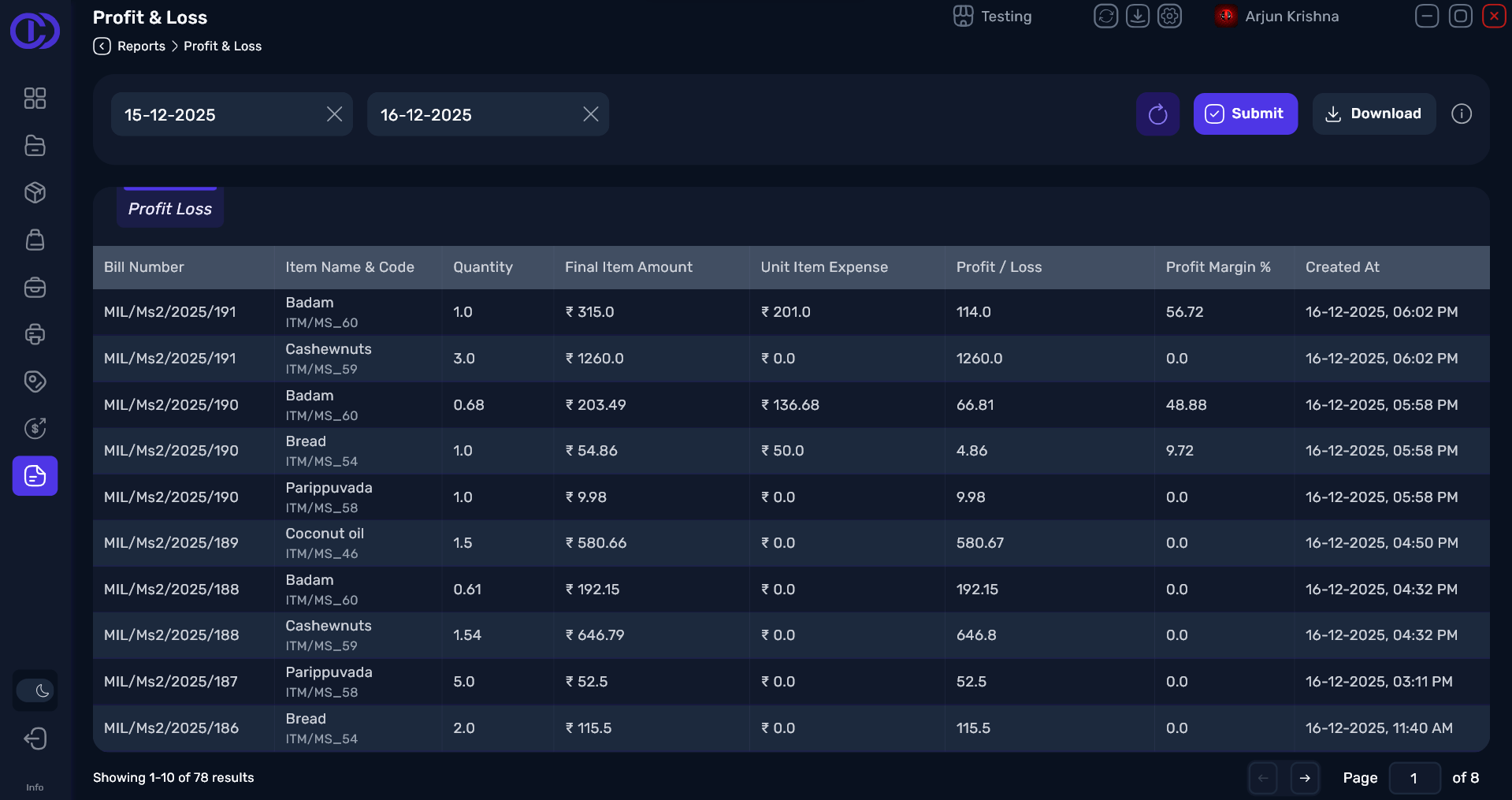Toggle the dark mode moon switch
The width and height of the screenshot is (1512, 800).
pos(35,691)
